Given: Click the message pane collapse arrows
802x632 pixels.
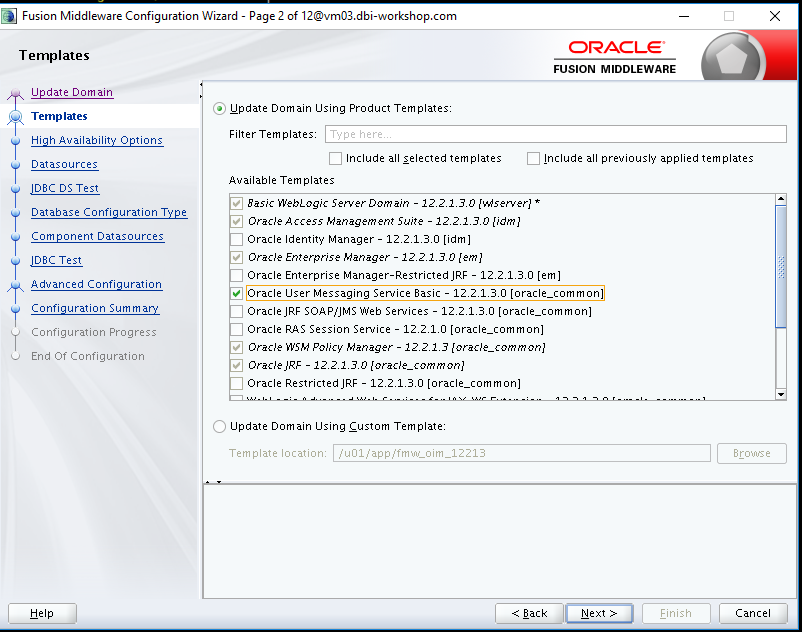Looking at the screenshot, I should [x=213, y=482].
